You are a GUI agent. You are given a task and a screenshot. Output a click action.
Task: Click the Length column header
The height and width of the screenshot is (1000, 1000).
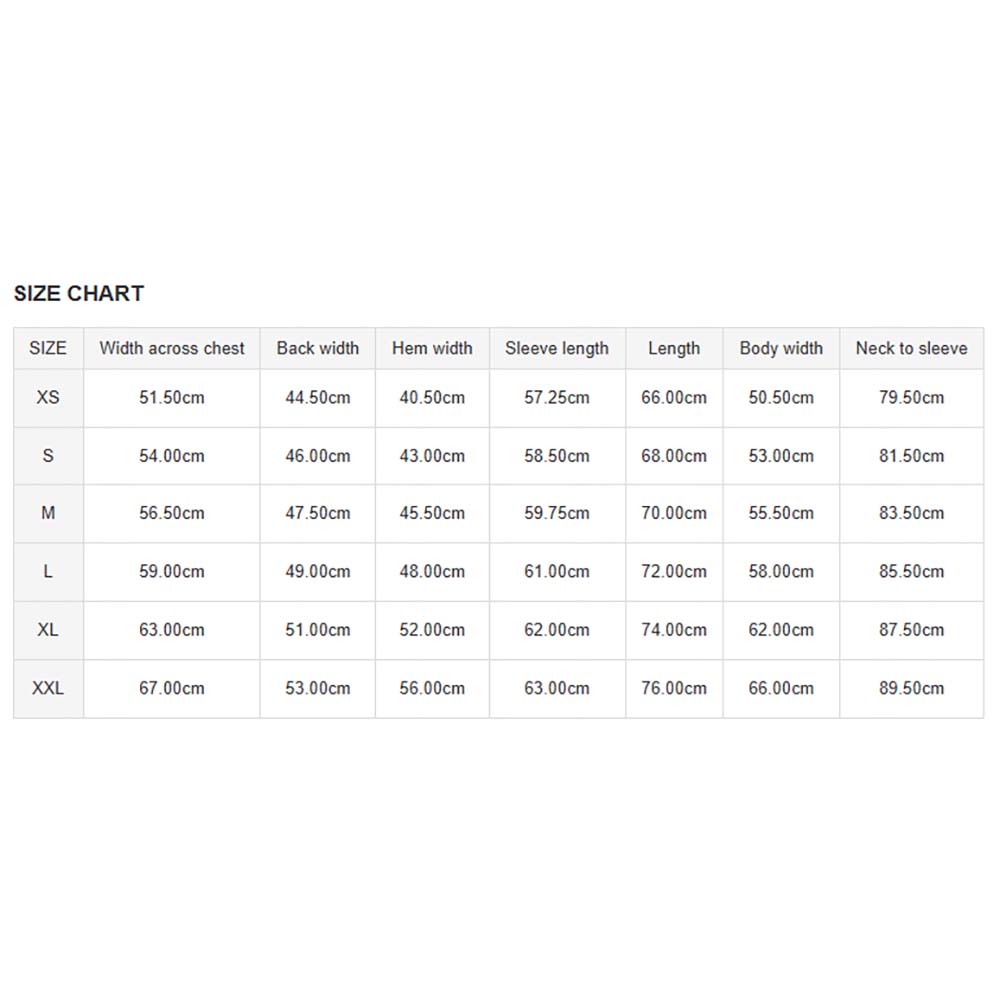pos(674,348)
